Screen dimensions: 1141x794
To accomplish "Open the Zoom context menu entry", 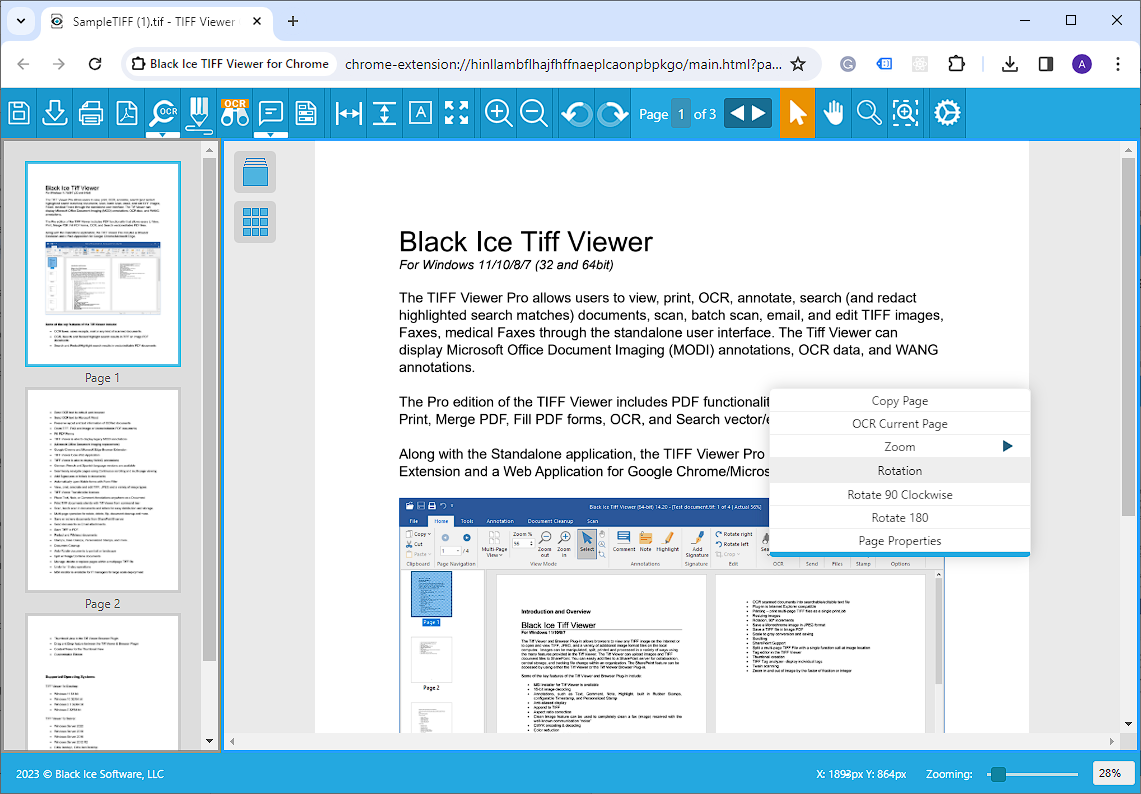I will 899,447.
